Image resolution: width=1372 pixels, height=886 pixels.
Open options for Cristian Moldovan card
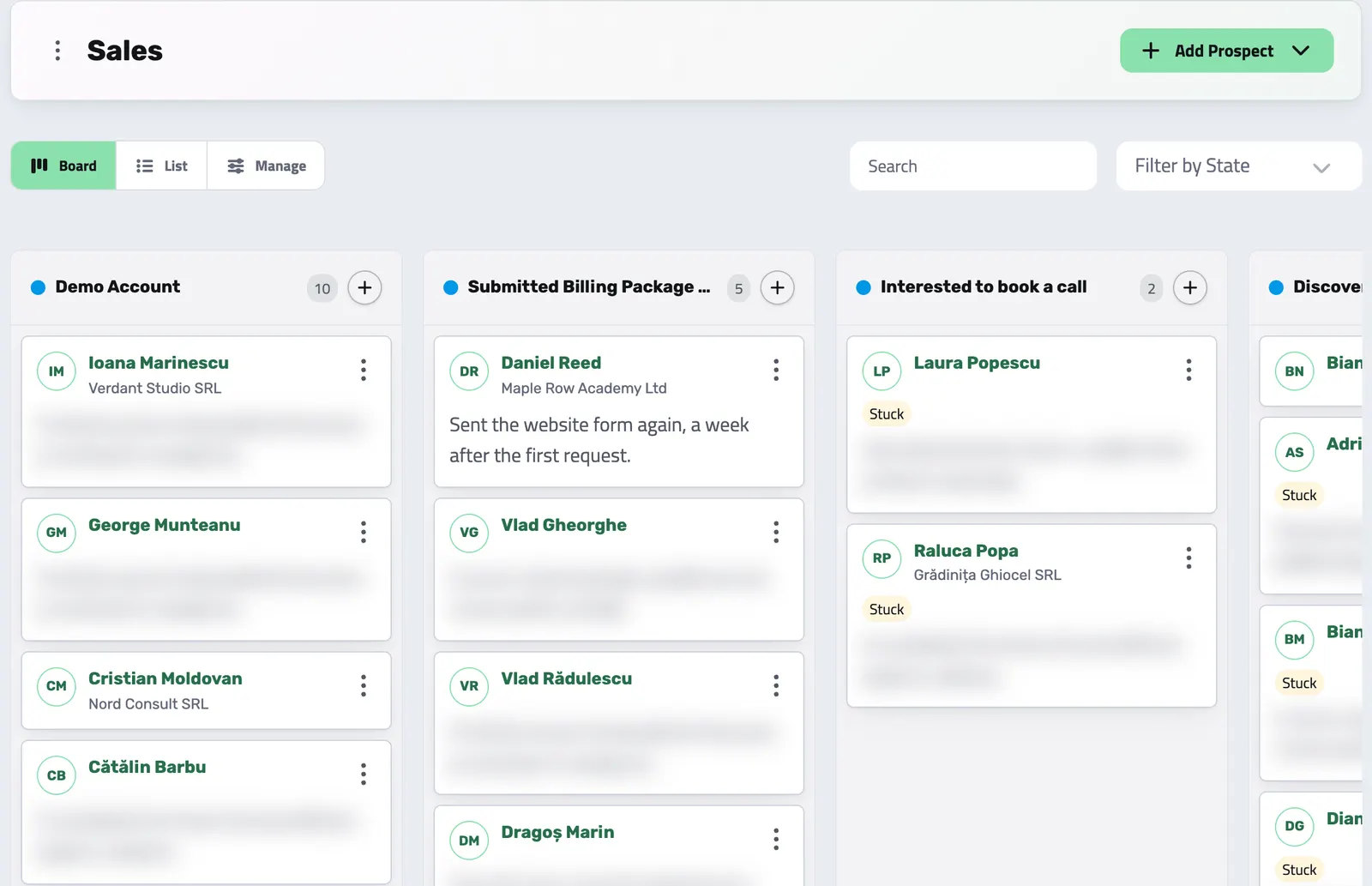tap(364, 685)
